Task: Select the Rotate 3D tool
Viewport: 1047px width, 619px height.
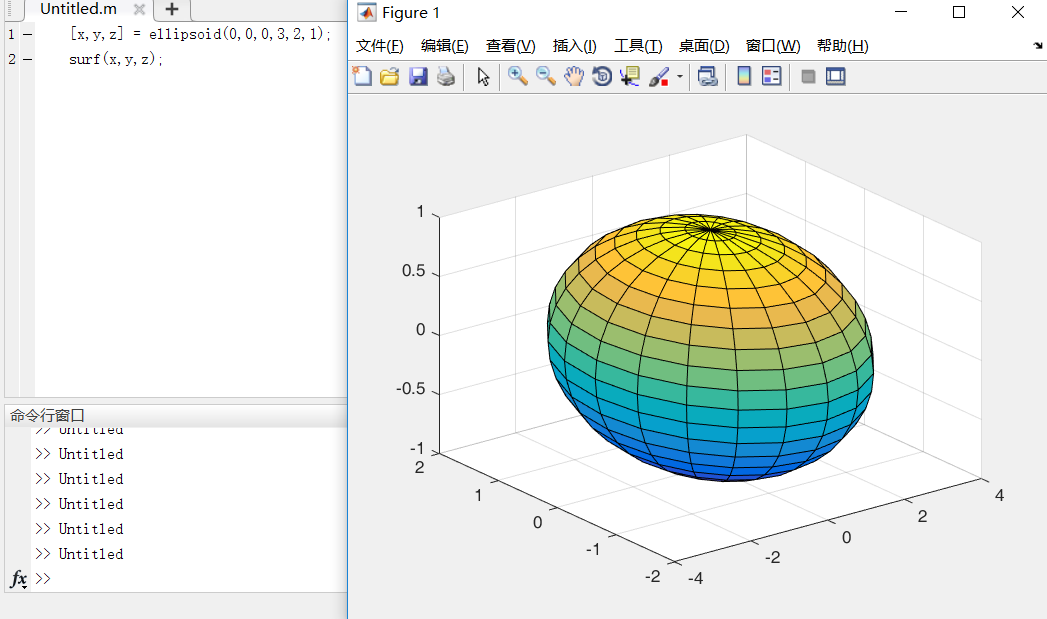Action: click(x=601, y=76)
